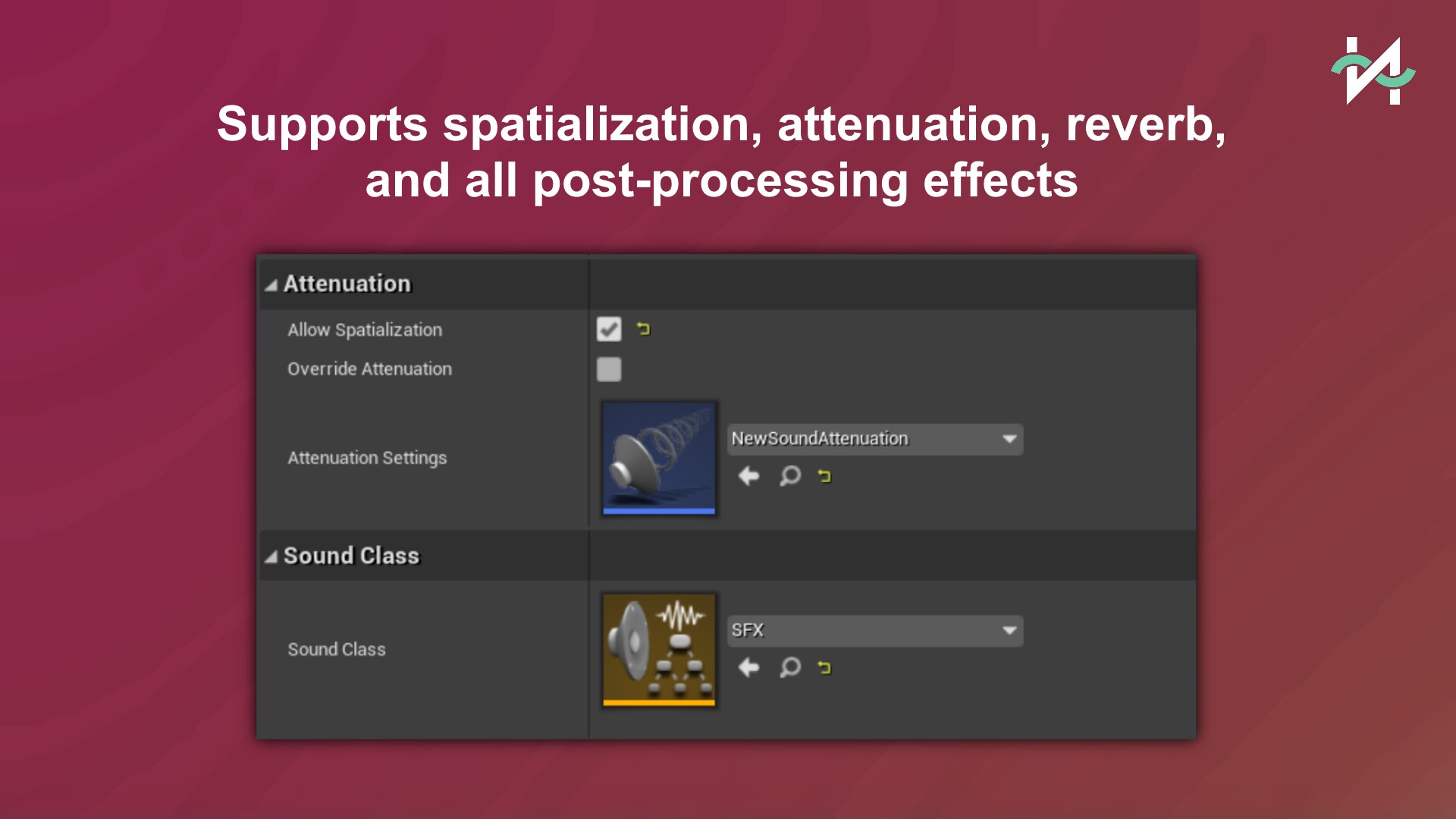Click the sound attenuation asset thumbnail
Image resolution: width=1456 pixels, height=819 pixels.
pyautogui.click(x=659, y=458)
